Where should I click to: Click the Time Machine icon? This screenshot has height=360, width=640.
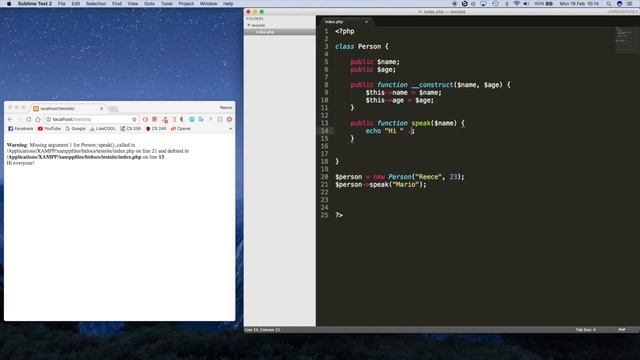click(x=495, y=4)
